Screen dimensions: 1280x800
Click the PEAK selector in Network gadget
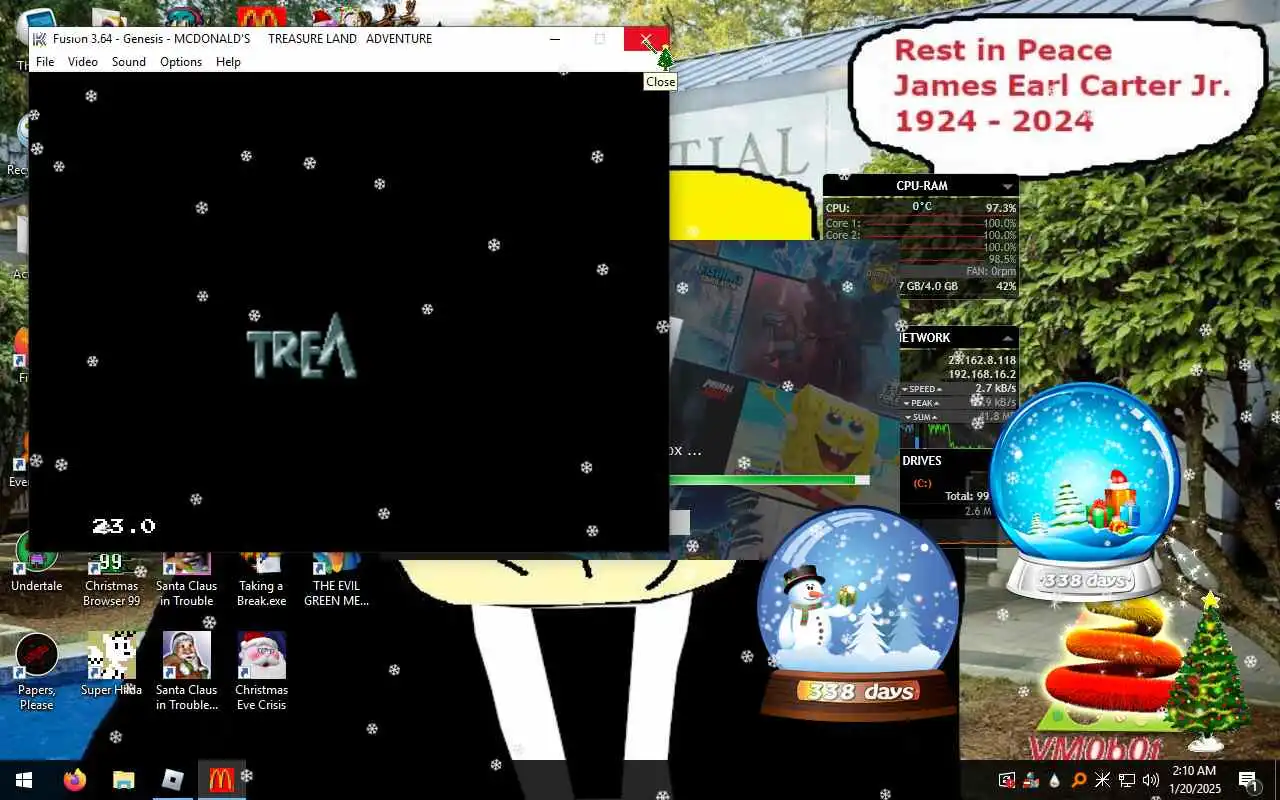pyautogui.click(x=921, y=403)
